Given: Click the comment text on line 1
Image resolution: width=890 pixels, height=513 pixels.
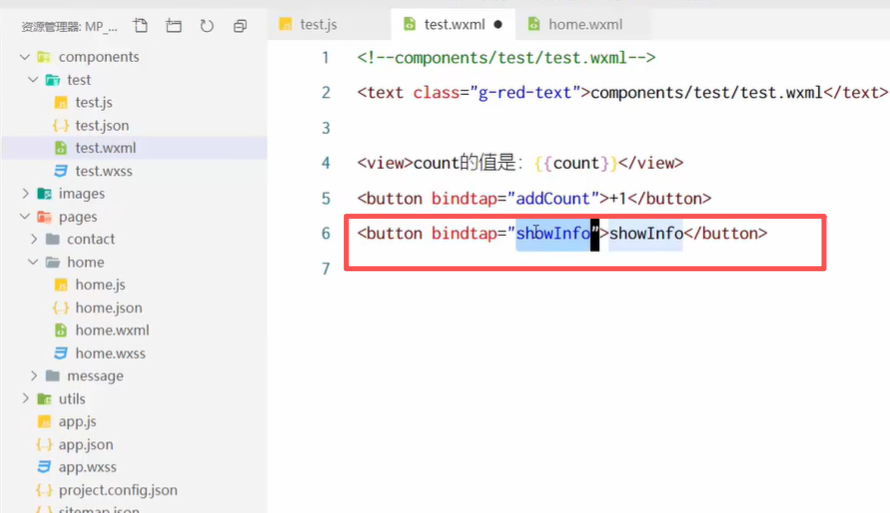Looking at the screenshot, I should [506, 58].
